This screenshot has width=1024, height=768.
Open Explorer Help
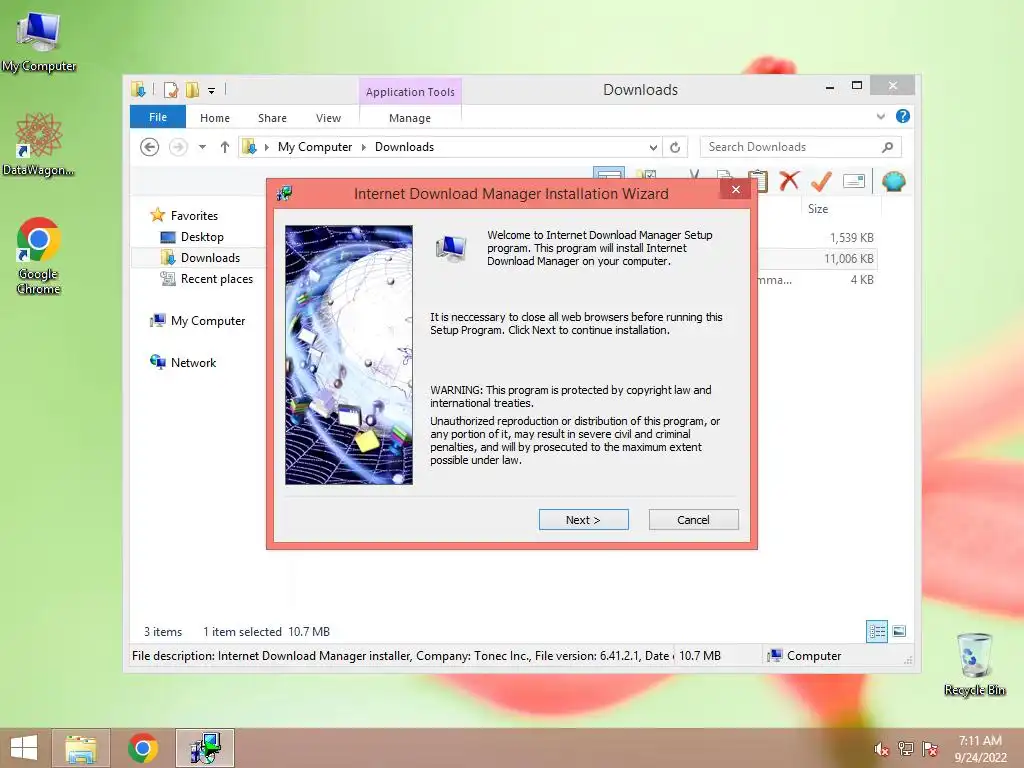tap(903, 116)
